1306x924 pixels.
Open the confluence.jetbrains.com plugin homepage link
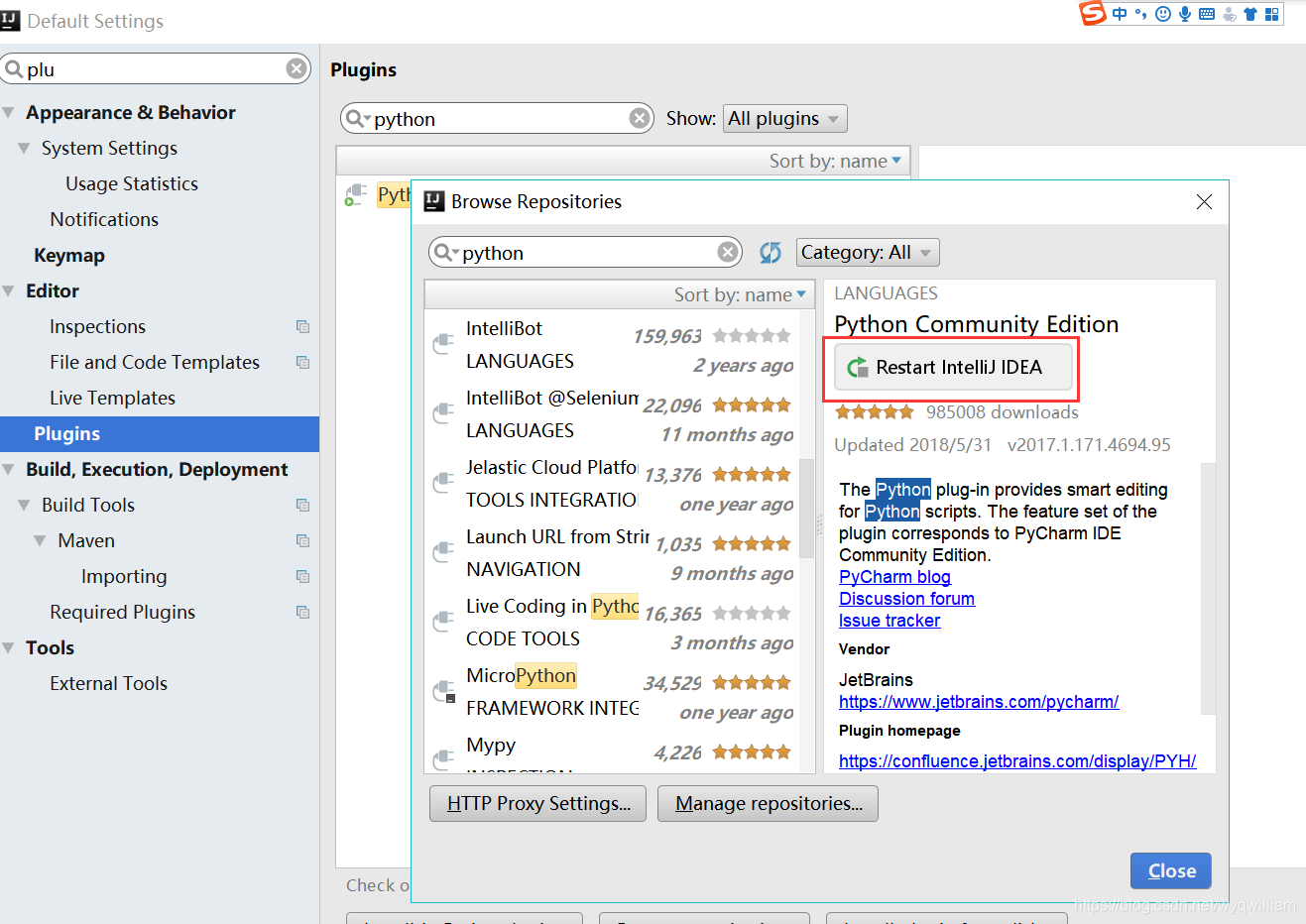click(x=1017, y=761)
